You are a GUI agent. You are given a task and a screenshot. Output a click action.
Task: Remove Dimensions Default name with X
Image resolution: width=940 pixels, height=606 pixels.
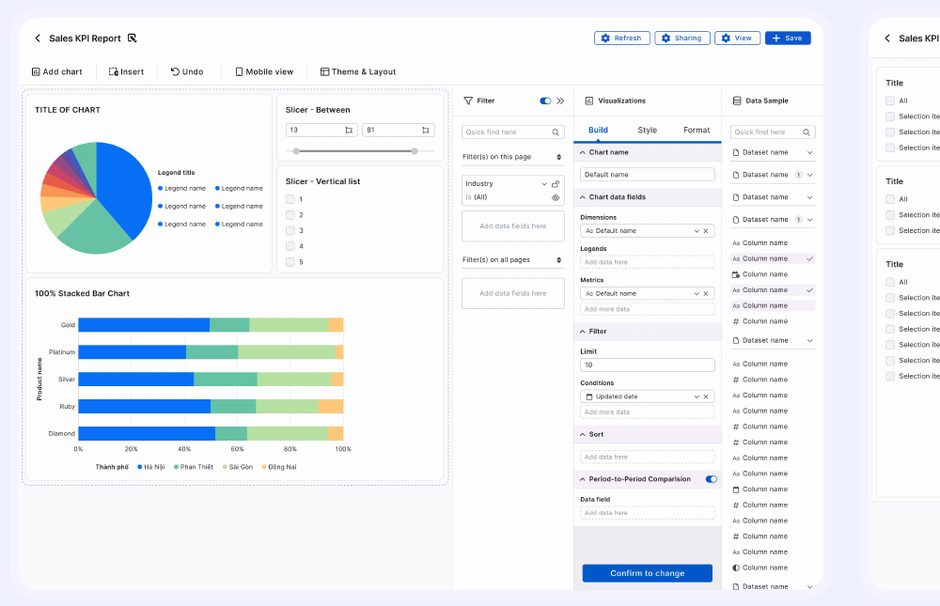[706, 231]
